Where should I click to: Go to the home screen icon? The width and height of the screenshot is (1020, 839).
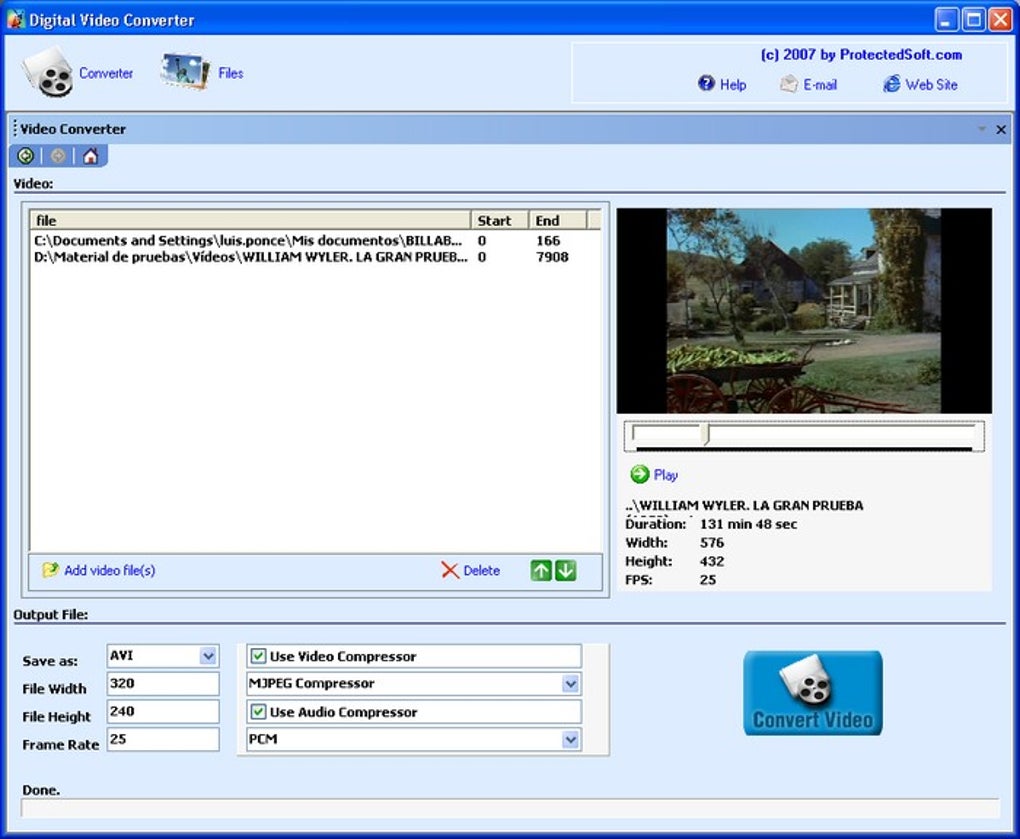[x=90, y=156]
